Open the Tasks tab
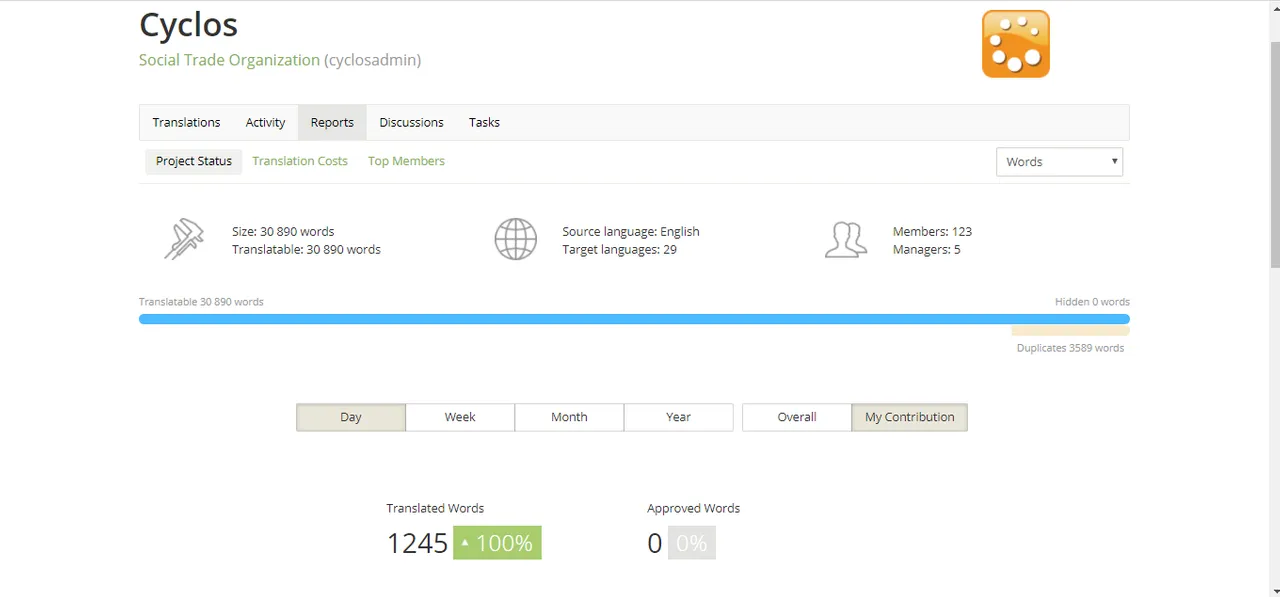The image size is (1280, 597). 484,122
